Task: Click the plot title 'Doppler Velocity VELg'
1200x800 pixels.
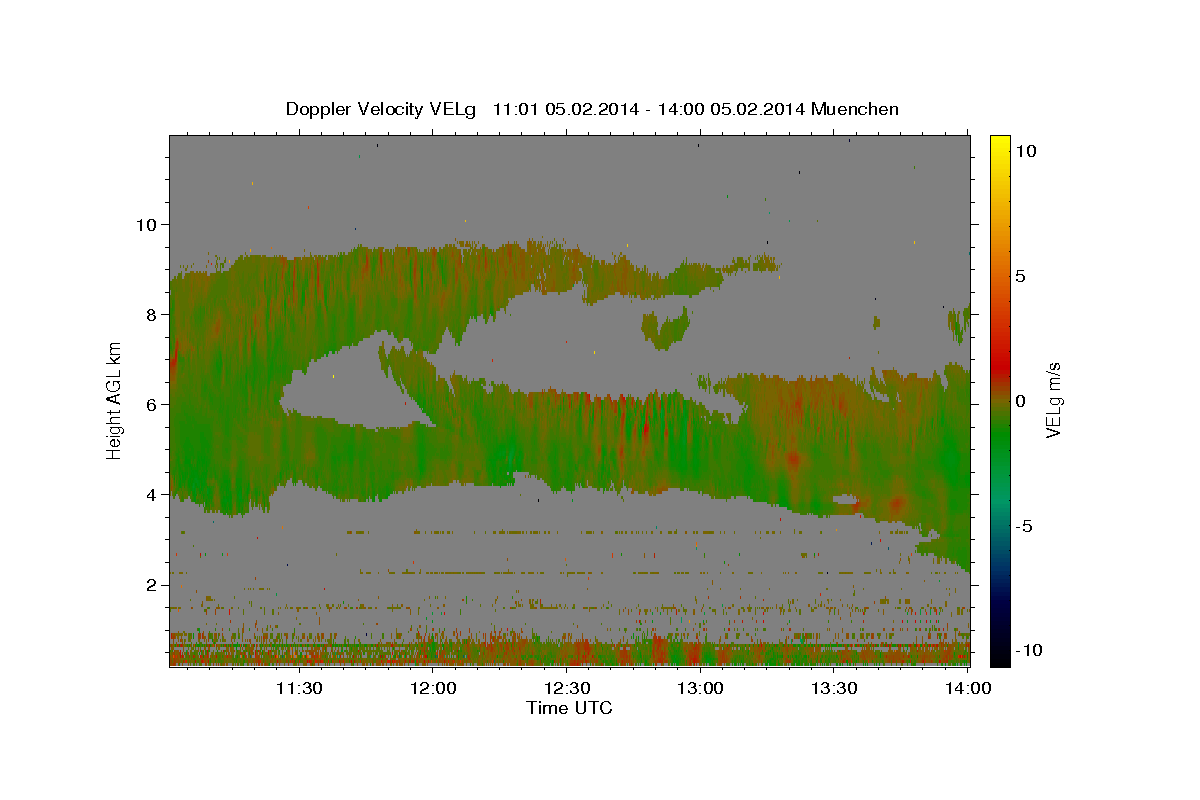Action: pyautogui.click(x=382, y=109)
